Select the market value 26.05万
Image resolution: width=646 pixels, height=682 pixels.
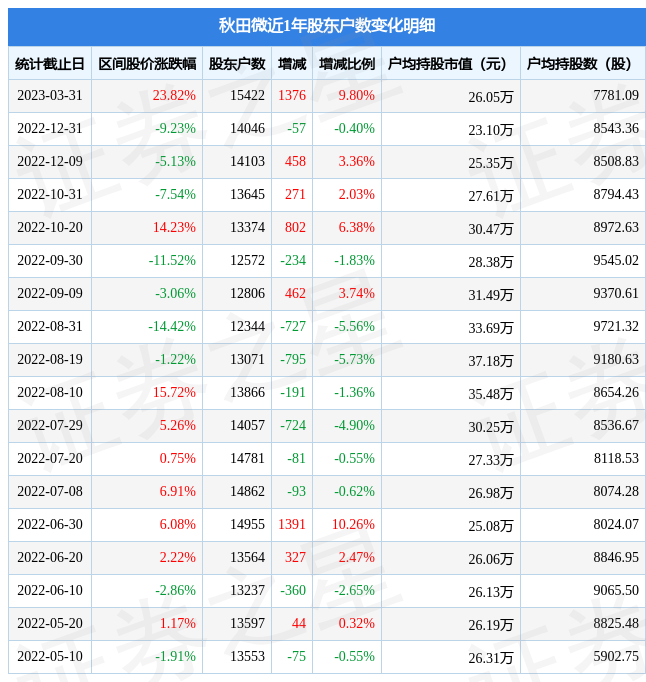491,97
